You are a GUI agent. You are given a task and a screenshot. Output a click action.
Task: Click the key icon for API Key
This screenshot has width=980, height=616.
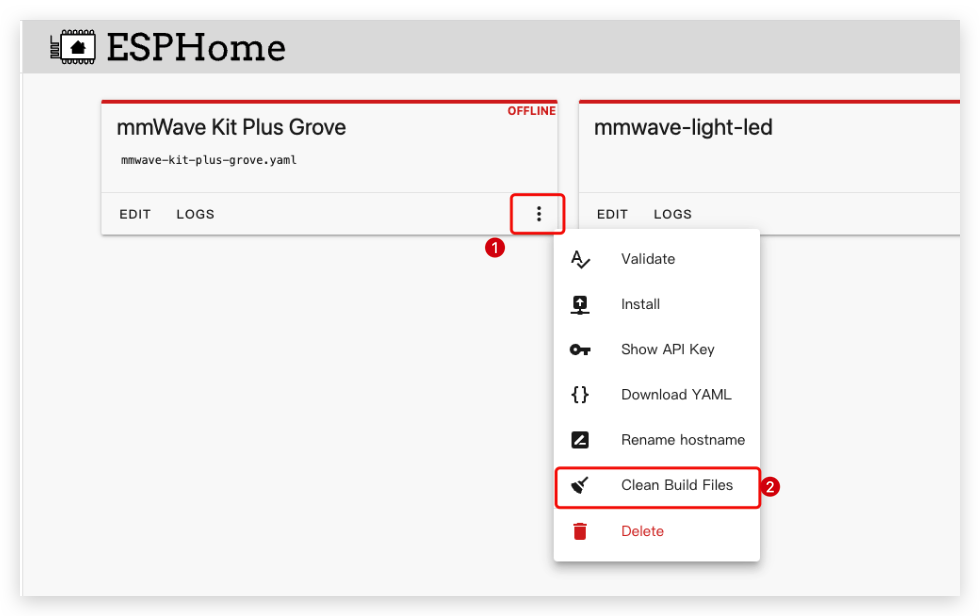click(x=580, y=350)
